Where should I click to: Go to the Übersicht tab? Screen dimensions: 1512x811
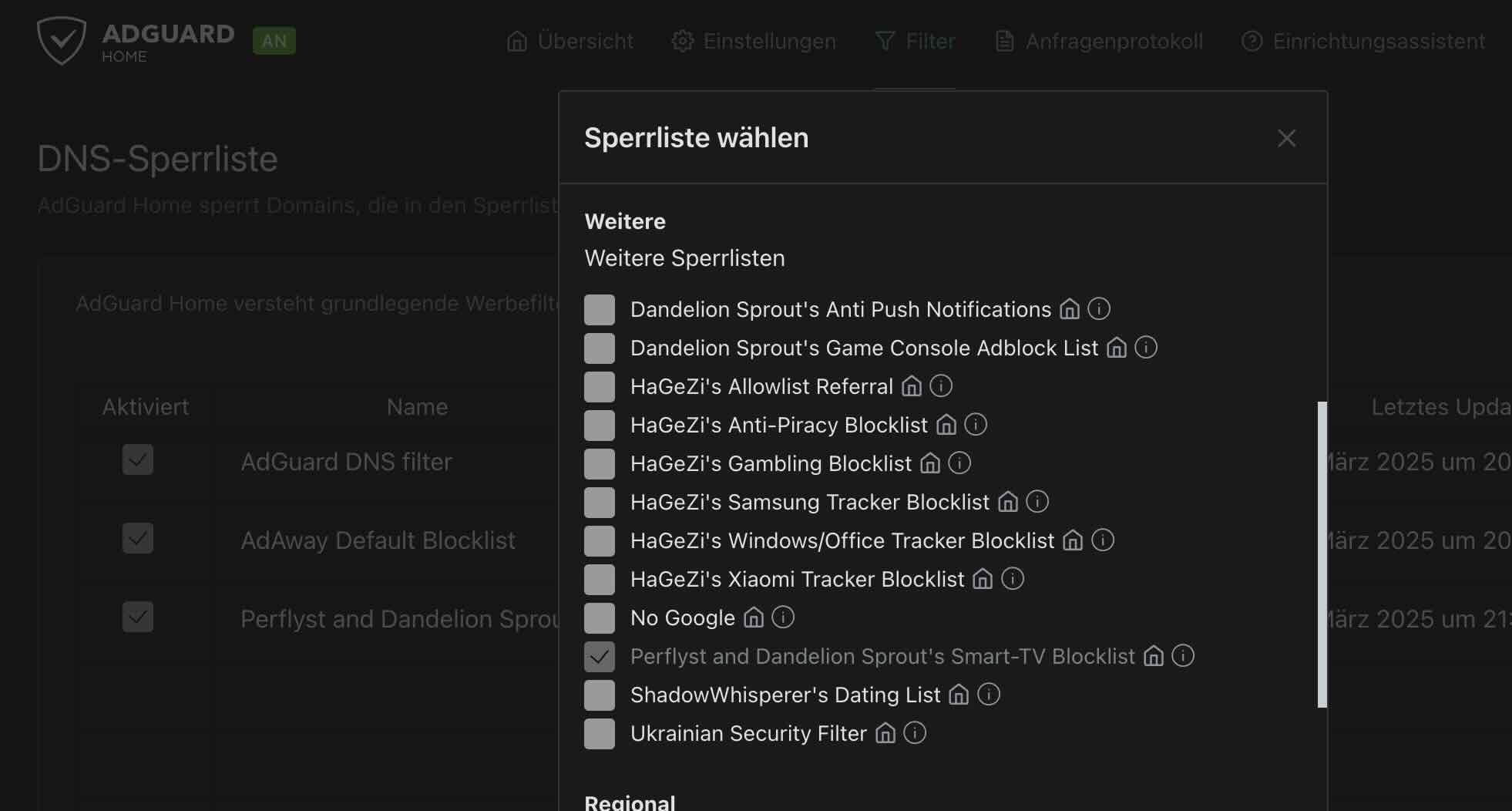[570, 41]
